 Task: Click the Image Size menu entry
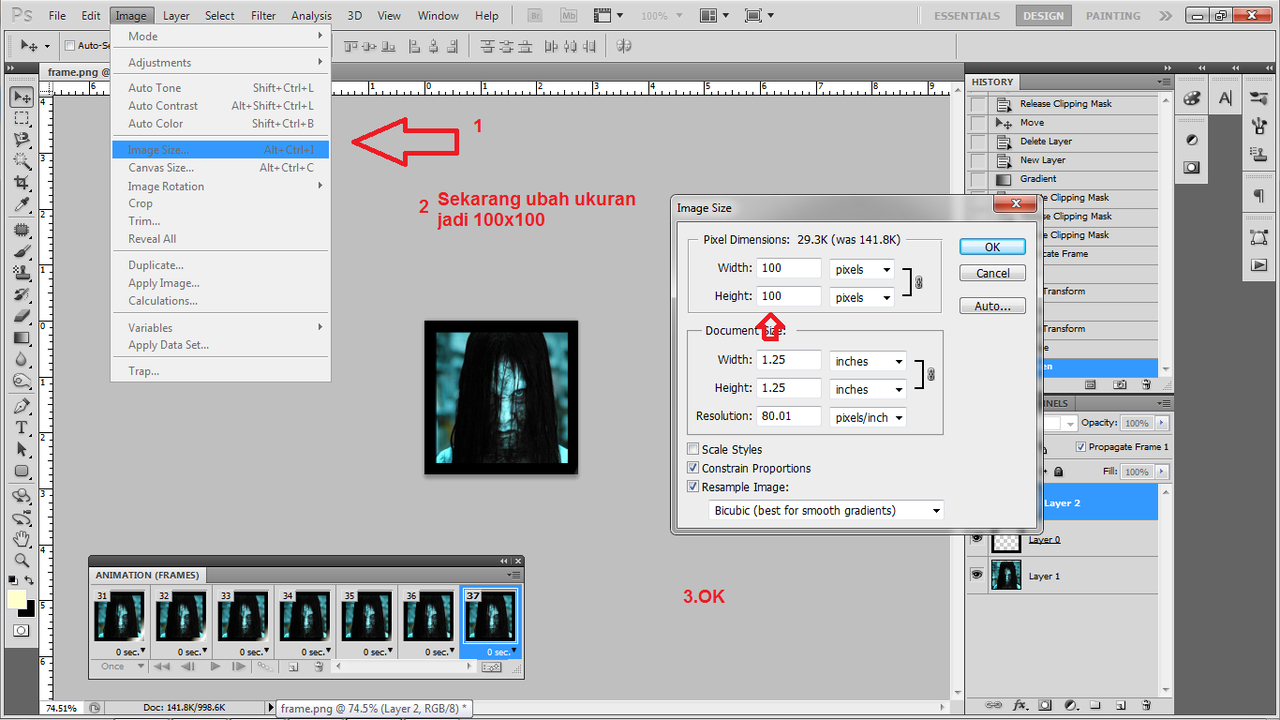click(x=161, y=149)
